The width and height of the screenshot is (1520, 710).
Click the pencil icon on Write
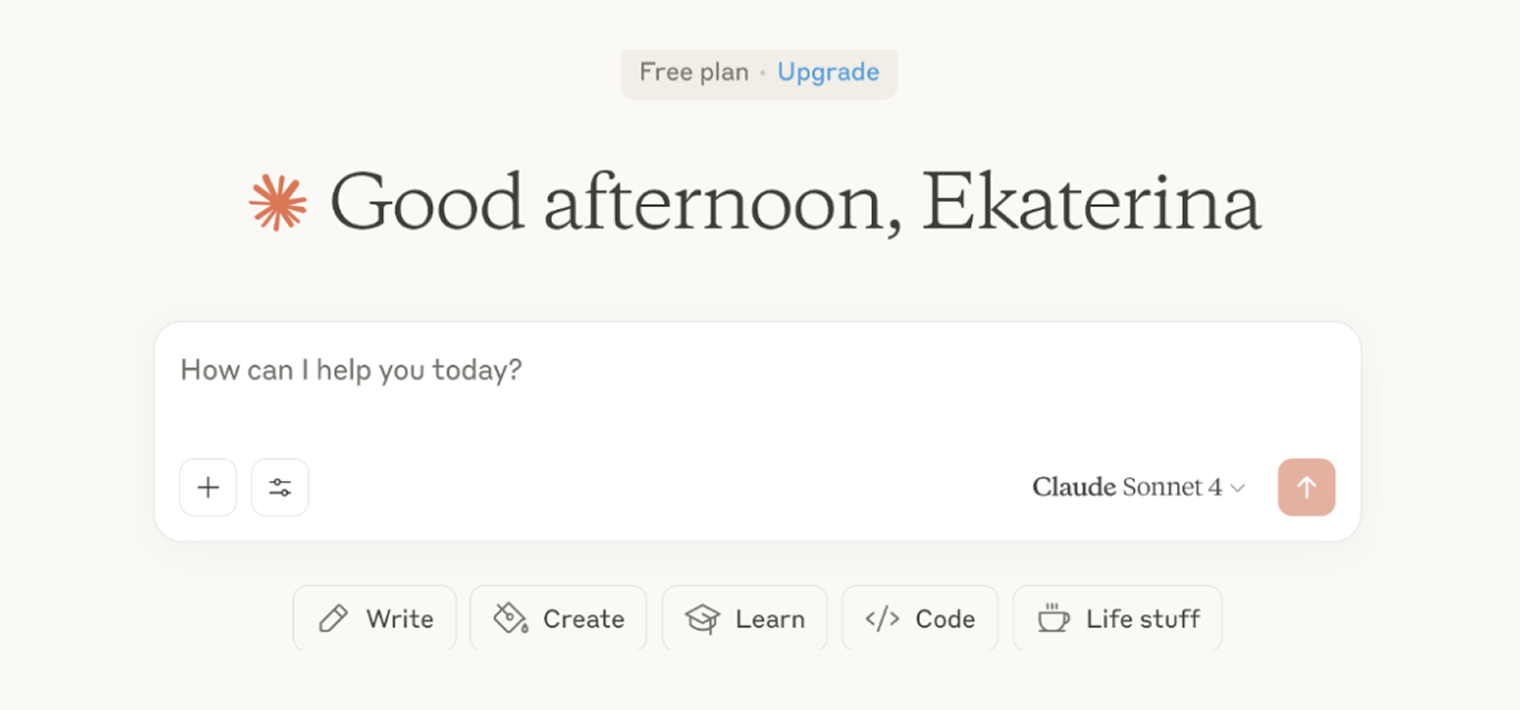(x=333, y=619)
